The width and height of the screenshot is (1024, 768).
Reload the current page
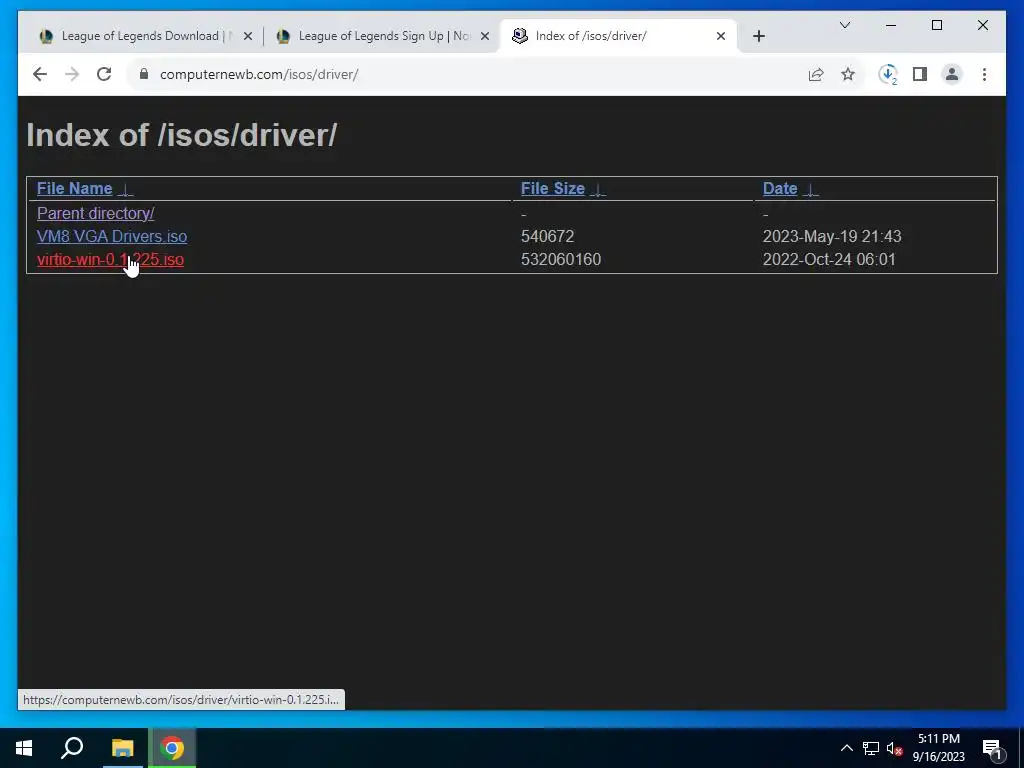[x=104, y=74]
